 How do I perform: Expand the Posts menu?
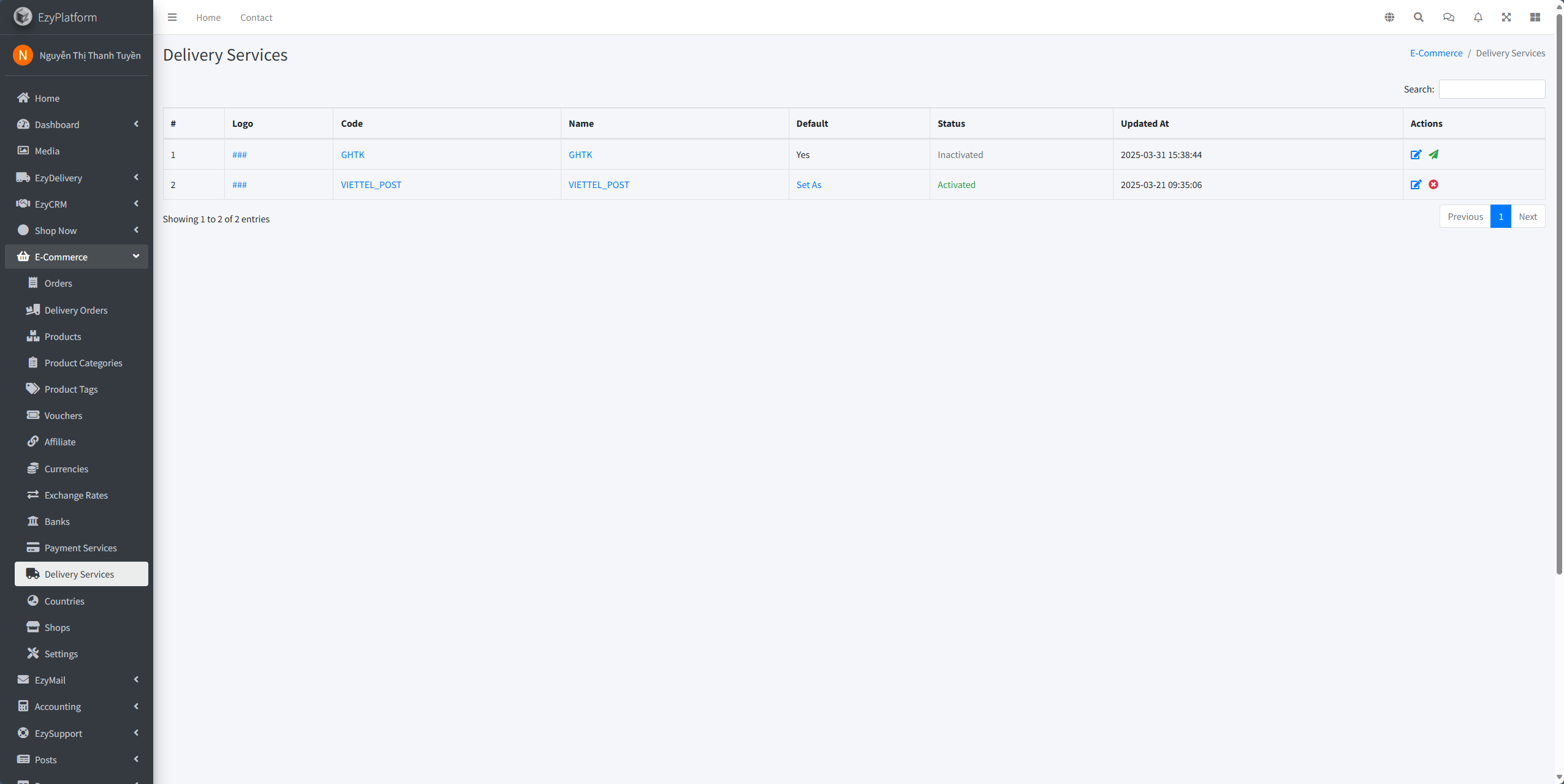coord(77,759)
